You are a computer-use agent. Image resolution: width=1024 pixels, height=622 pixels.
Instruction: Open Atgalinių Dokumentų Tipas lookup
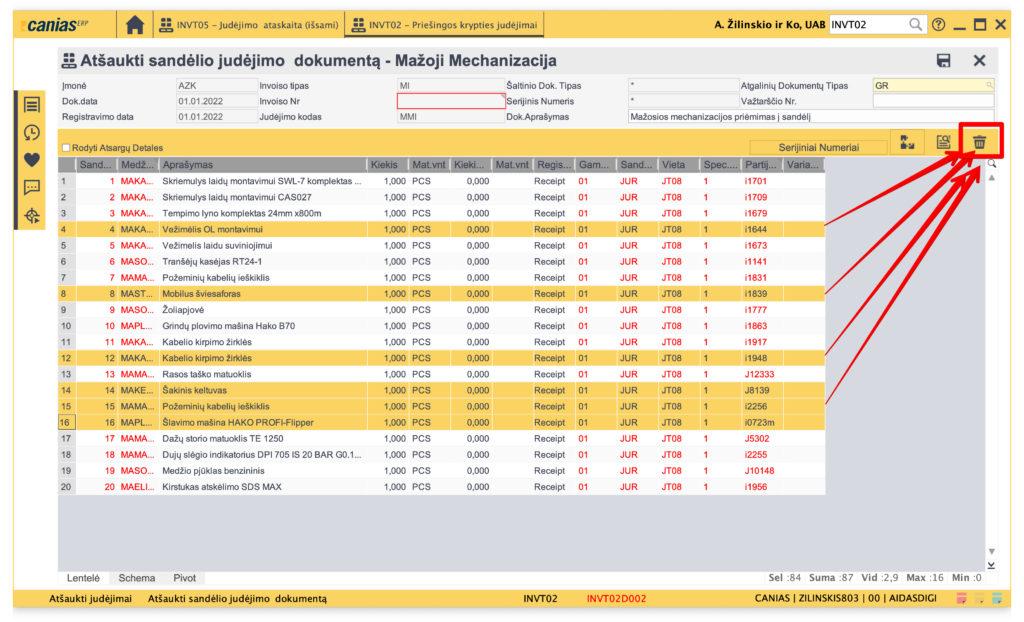tap(990, 86)
